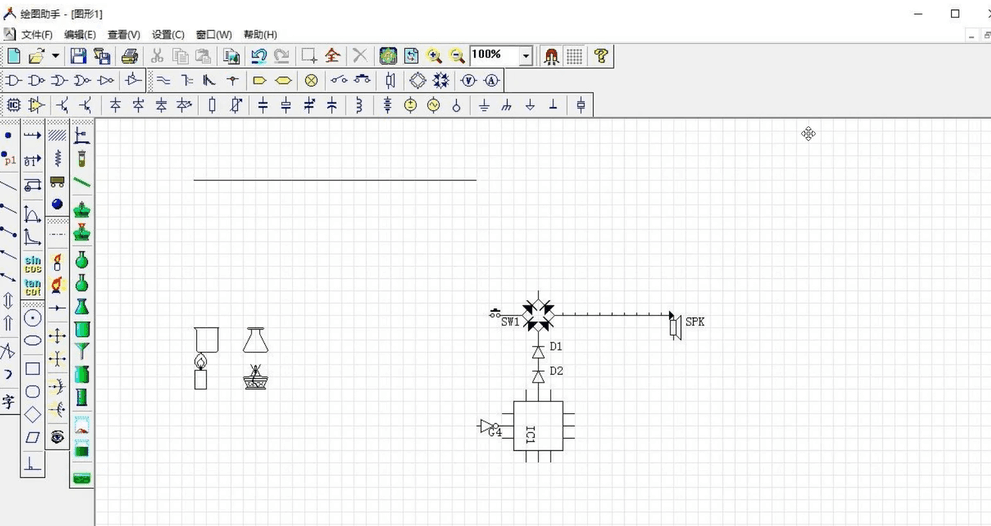Select the text tool (字)
The image size is (991, 526).
9,402
